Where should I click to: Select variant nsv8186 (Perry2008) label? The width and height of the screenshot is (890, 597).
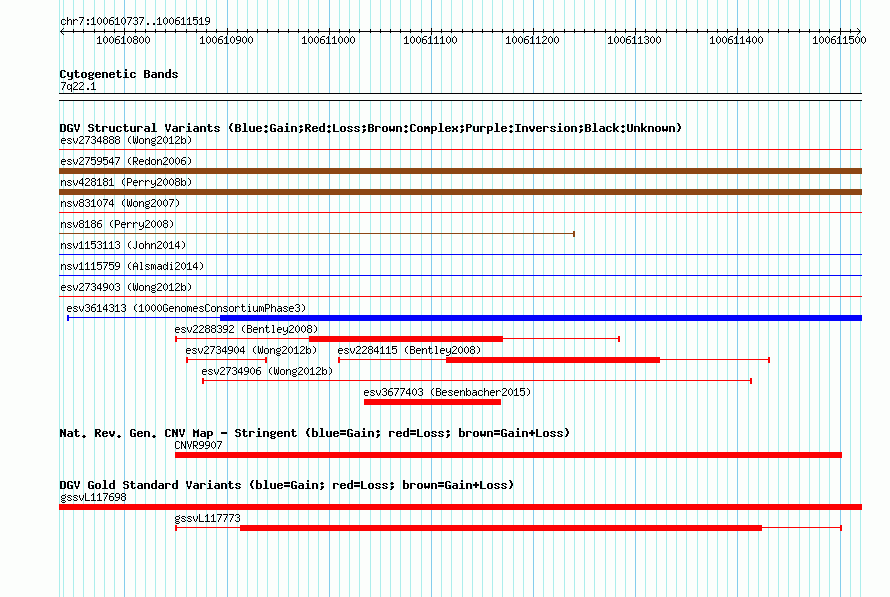(117, 224)
